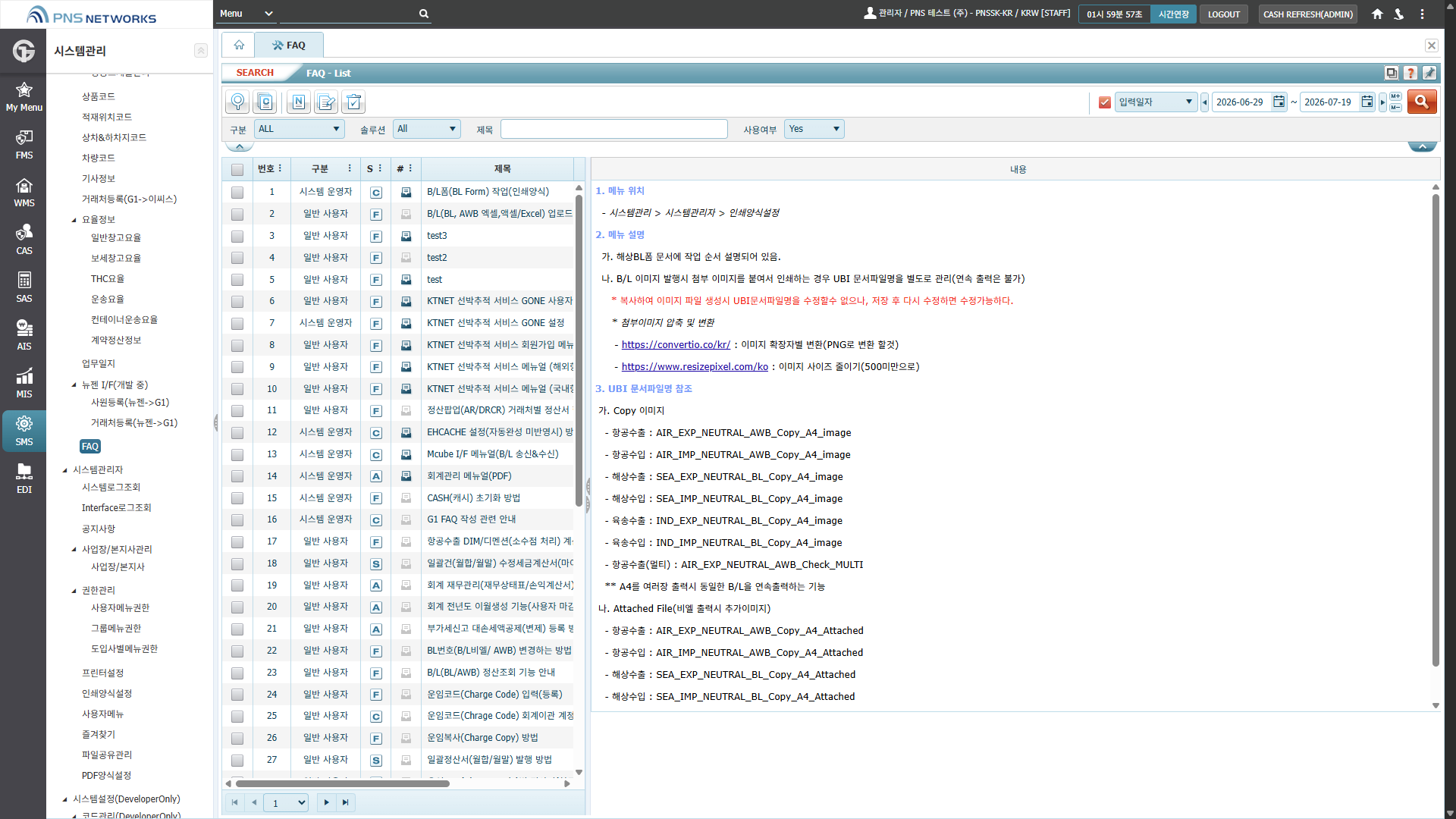Open the CAS module in the sidebar
Image resolution: width=1456 pixels, height=819 pixels.
coord(24,240)
